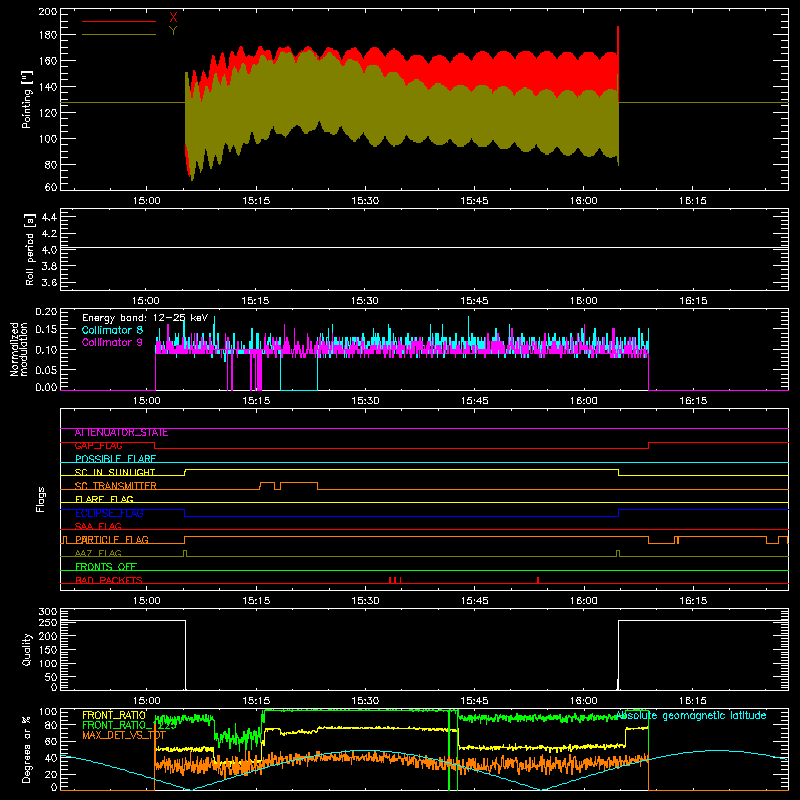Click the 200 tick on the Pointing axis
Viewport: 800px width, 800px height.
[x=48, y=12]
